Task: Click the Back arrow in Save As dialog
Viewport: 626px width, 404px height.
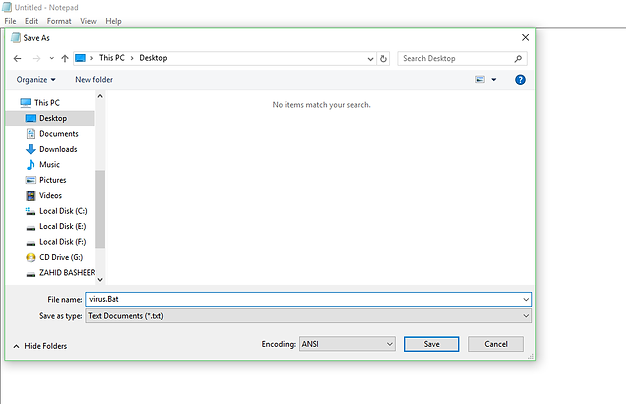Action: 17,59
